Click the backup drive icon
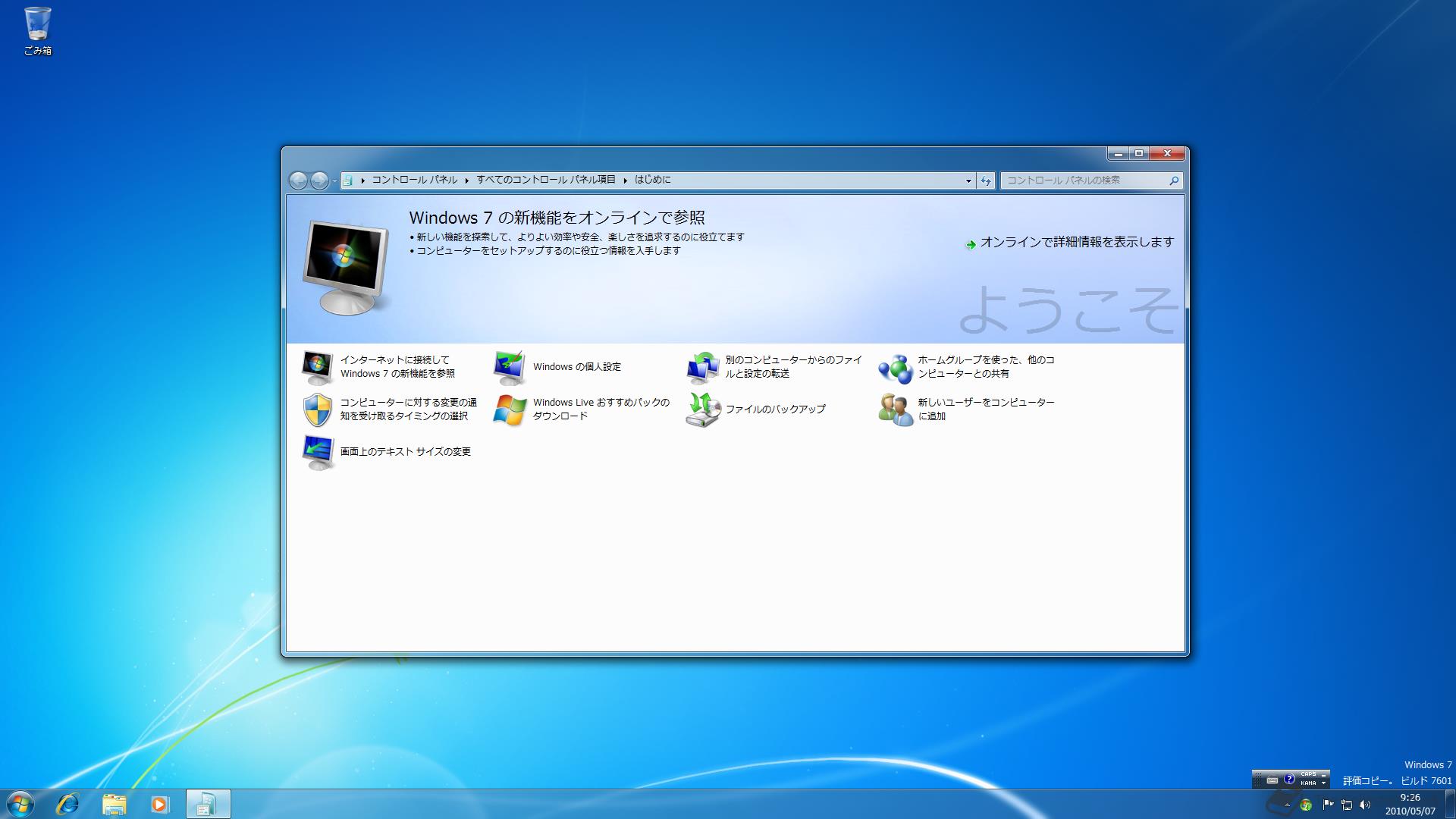The width and height of the screenshot is (1456, 819). tap(702, 409)
